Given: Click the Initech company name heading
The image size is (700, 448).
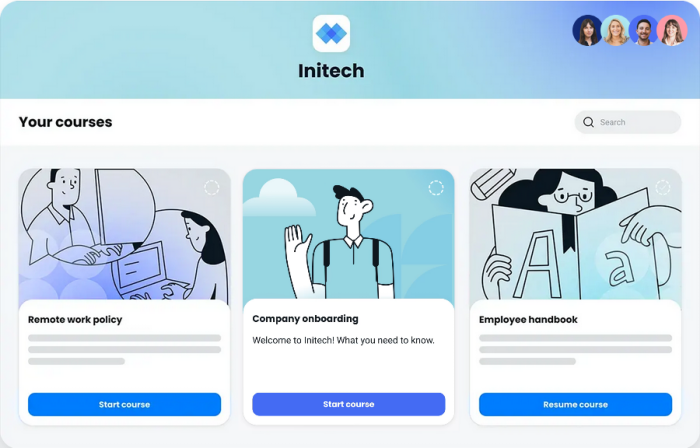Looking at the screenshot, I should tap(331, 71).
